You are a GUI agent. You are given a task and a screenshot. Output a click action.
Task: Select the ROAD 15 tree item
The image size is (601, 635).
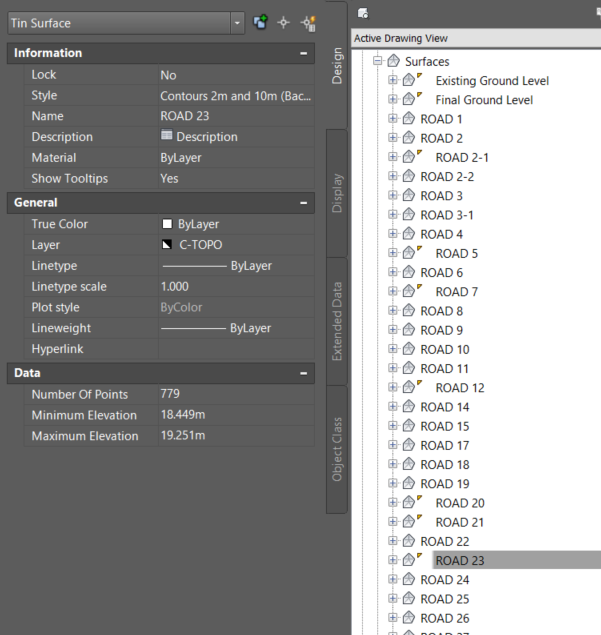click(445, 426)
